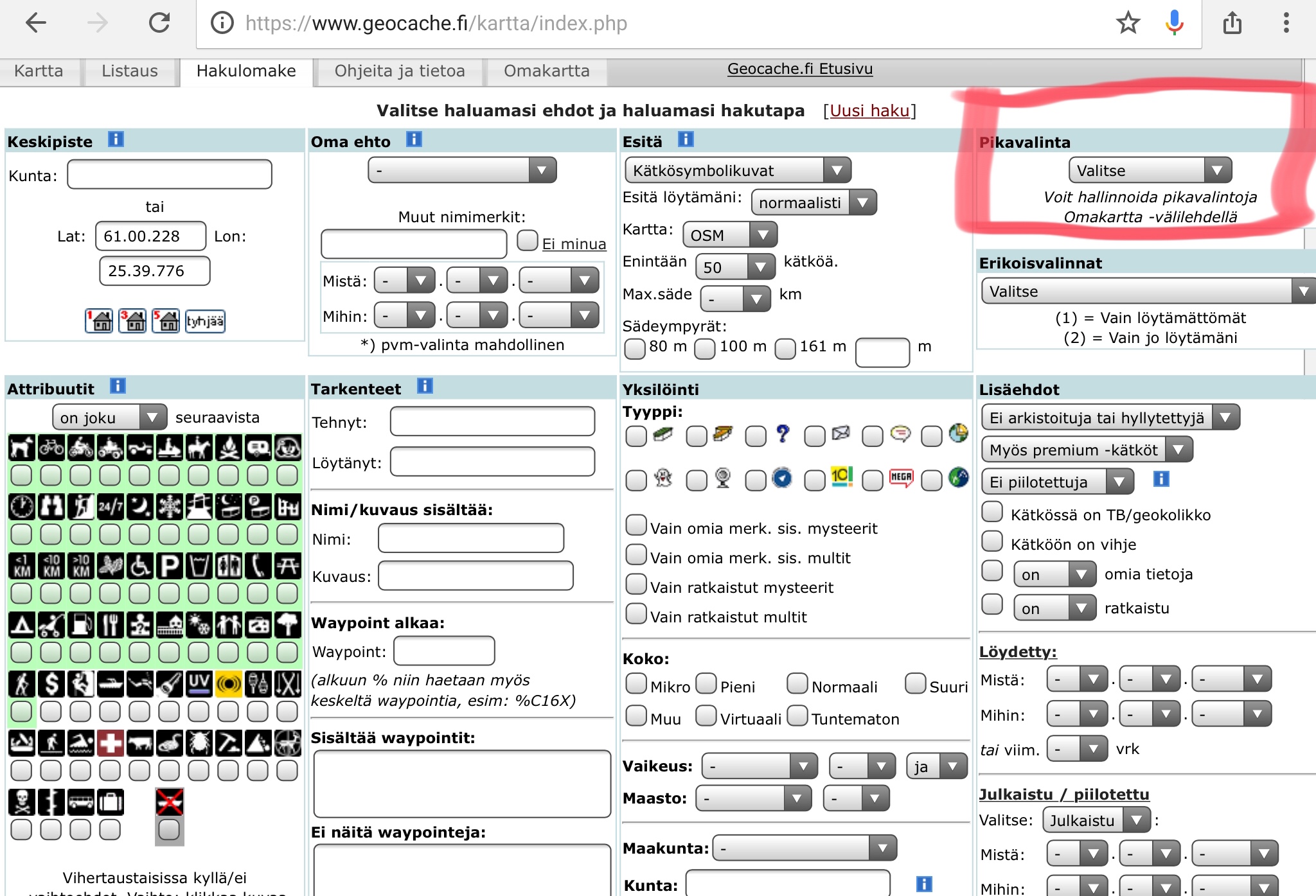Click the Uusi haku link
The width and height of the screenshot is (1316, 896).
click(x=869, y=110)
